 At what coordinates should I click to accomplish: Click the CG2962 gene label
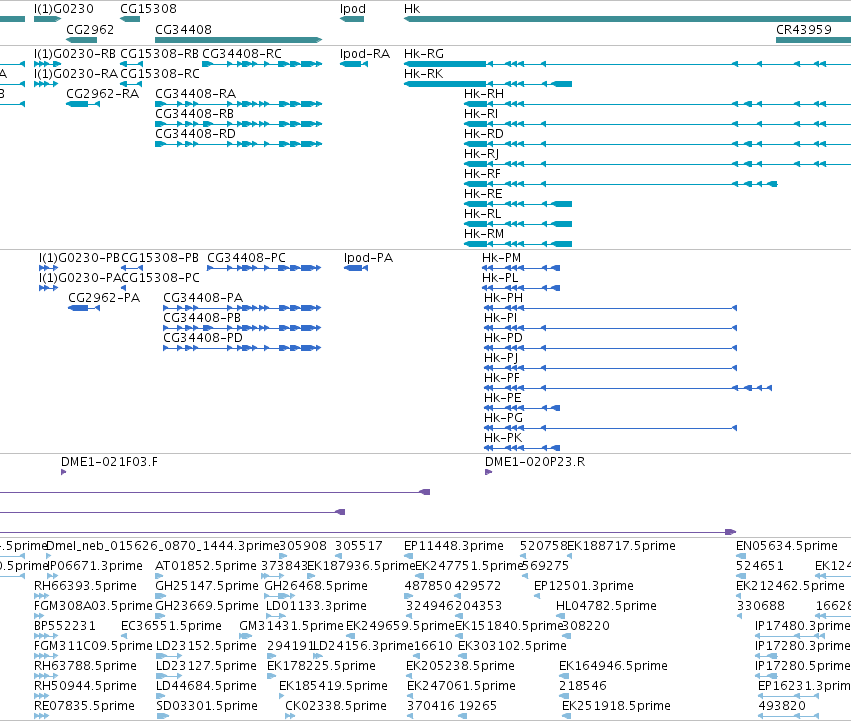[90, 29]
